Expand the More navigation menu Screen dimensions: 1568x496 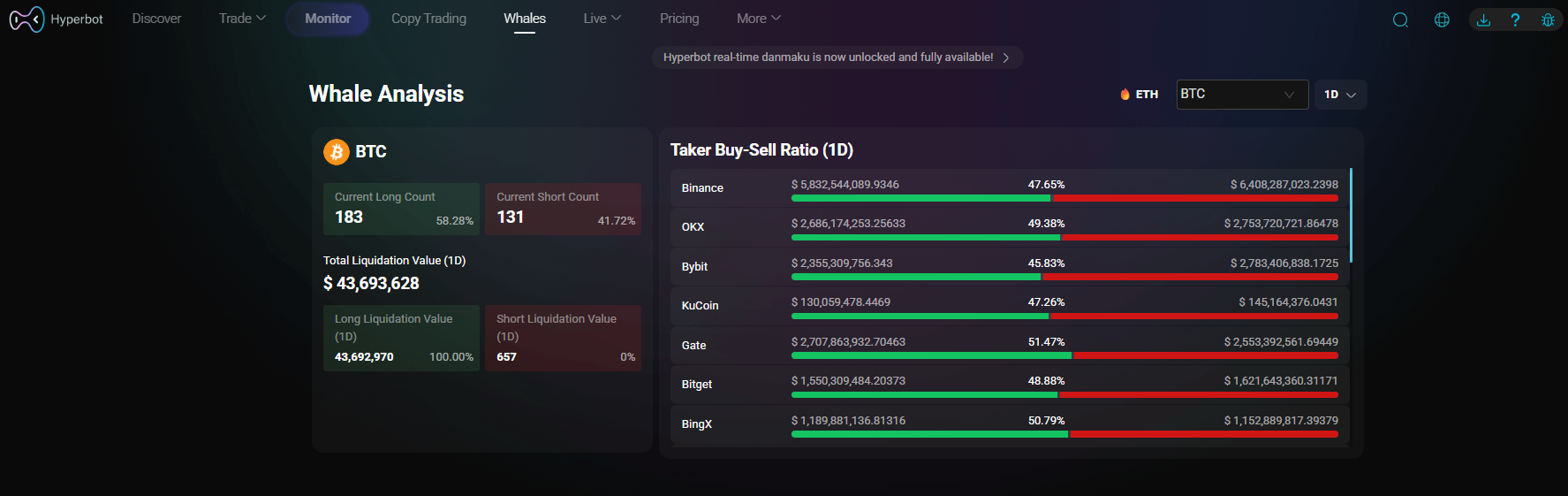tap(758, 19)
